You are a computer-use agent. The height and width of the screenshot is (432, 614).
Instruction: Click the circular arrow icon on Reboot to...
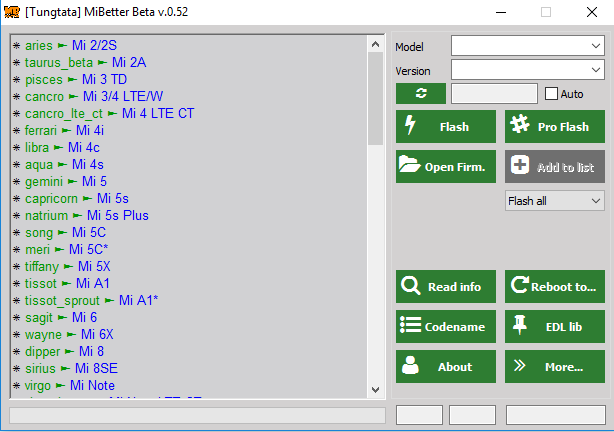(x=520, y=285)
